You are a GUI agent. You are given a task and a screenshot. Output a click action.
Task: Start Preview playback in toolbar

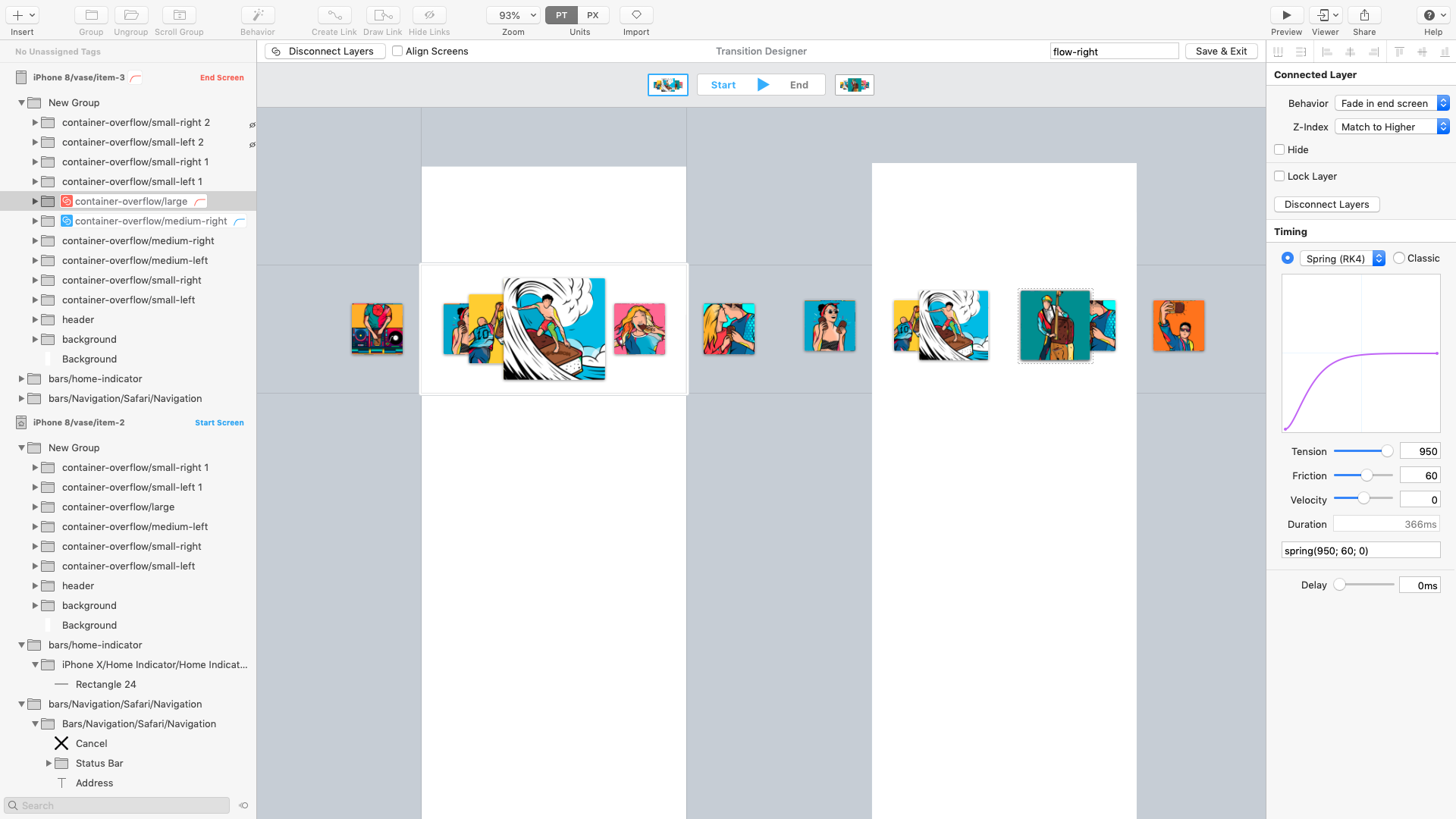pyautogui.click(x=1287, y=15)
